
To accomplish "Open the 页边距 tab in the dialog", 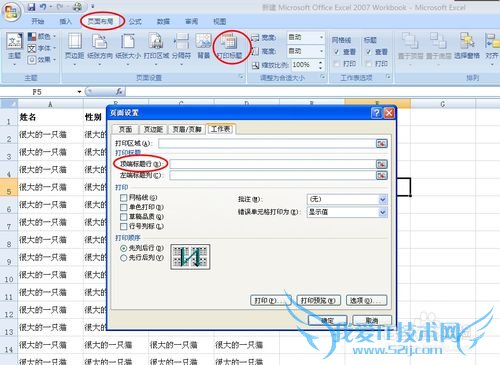I will coord(153,129).
